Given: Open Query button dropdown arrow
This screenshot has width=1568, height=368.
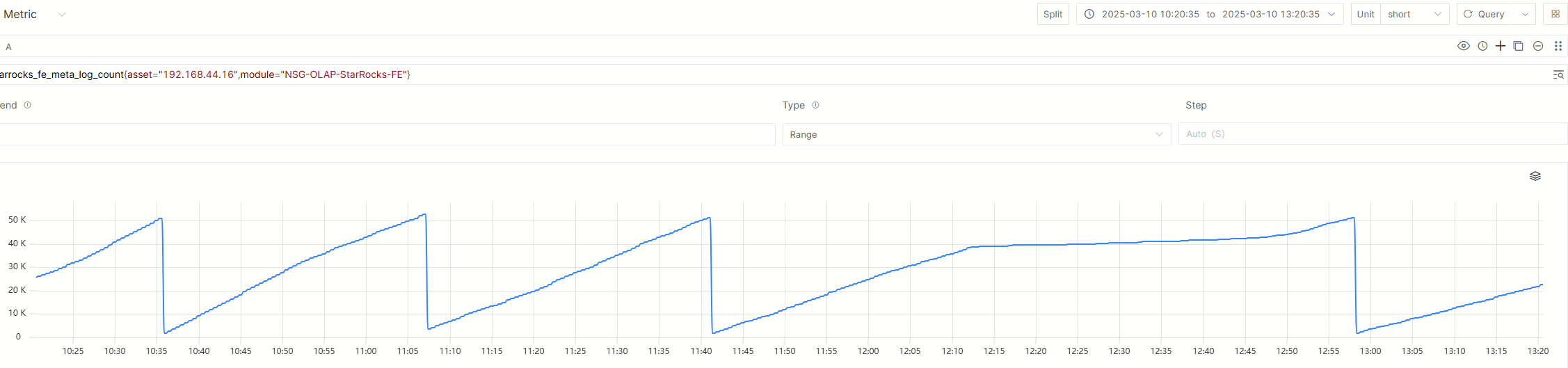Looking at the screenshot, I should pos(1525,14).
